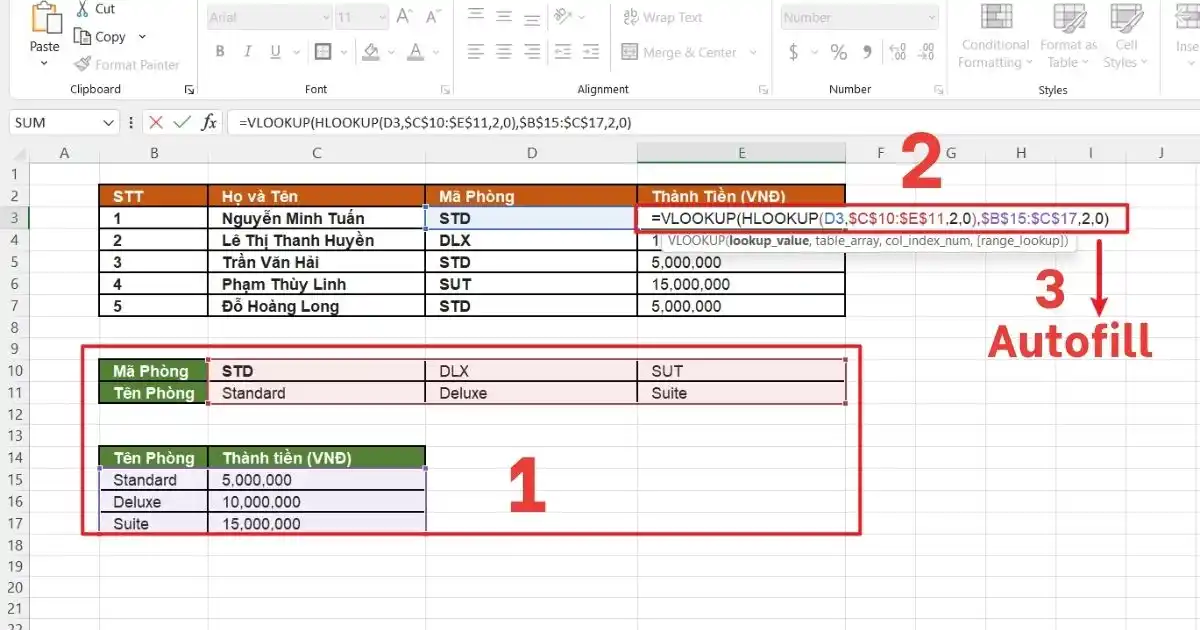Click the Comma Style icon

pos(865,52)
